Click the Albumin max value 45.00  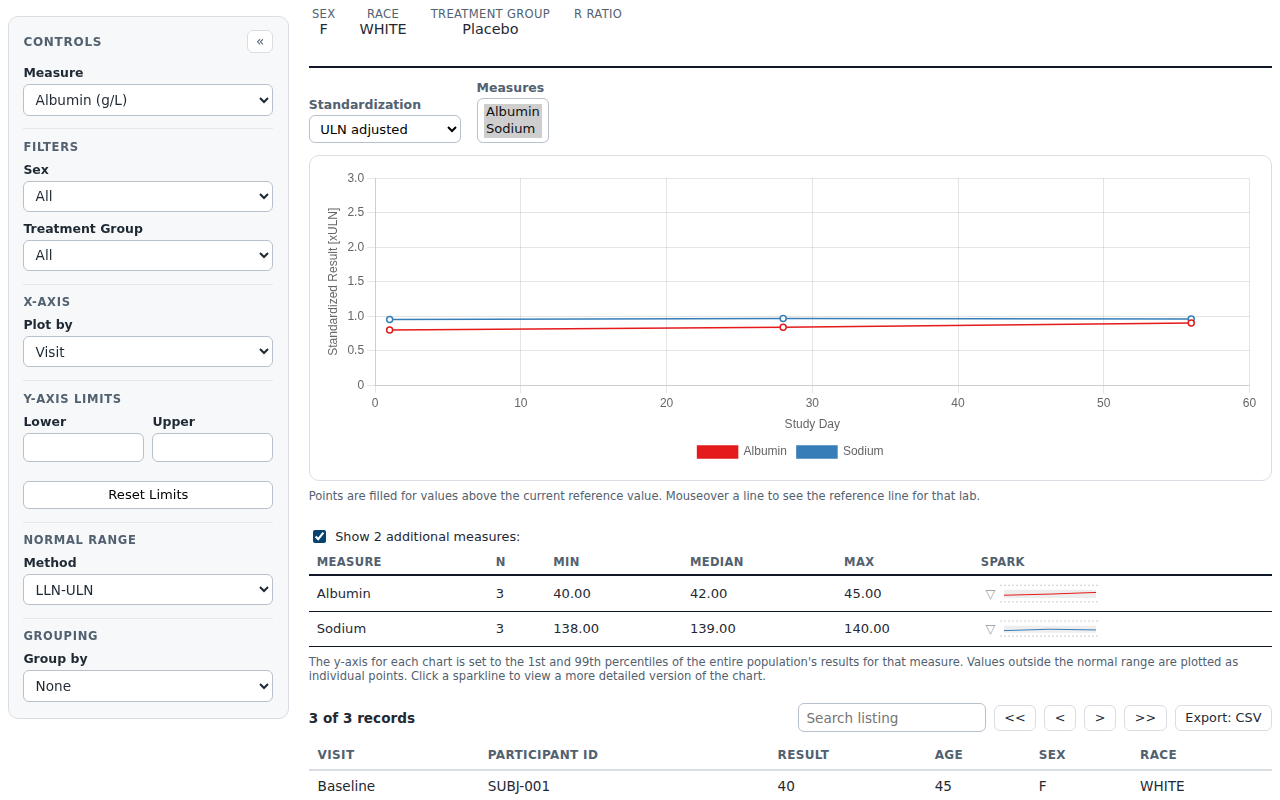click(x=863, y=594)
